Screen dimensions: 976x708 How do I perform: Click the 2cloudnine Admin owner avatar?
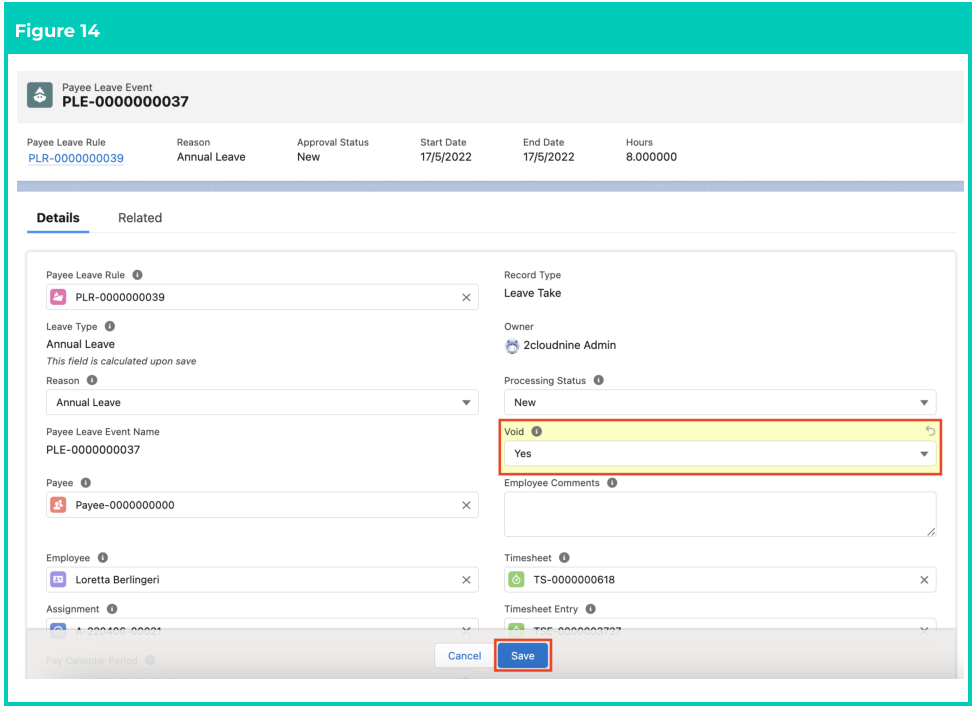click(512, 346)
